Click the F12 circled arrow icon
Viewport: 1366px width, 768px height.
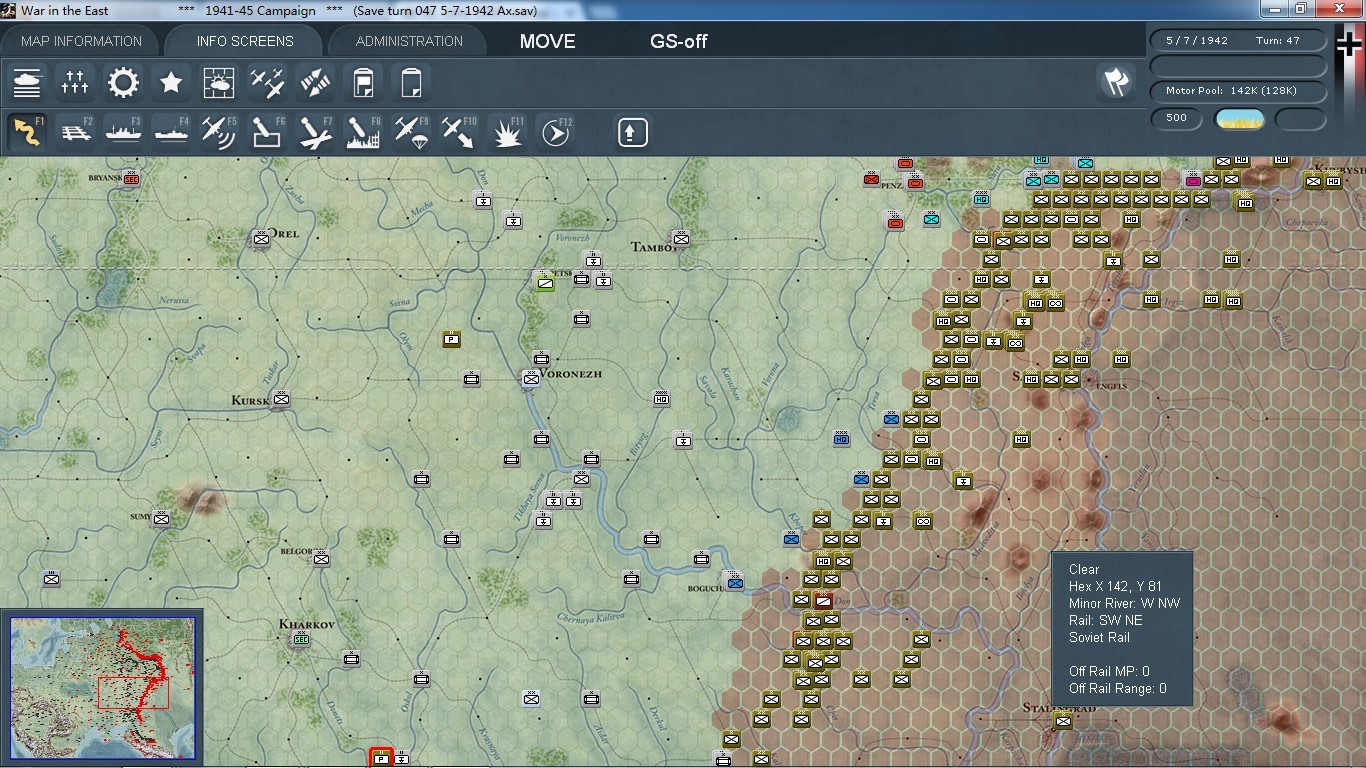[555, 132]
